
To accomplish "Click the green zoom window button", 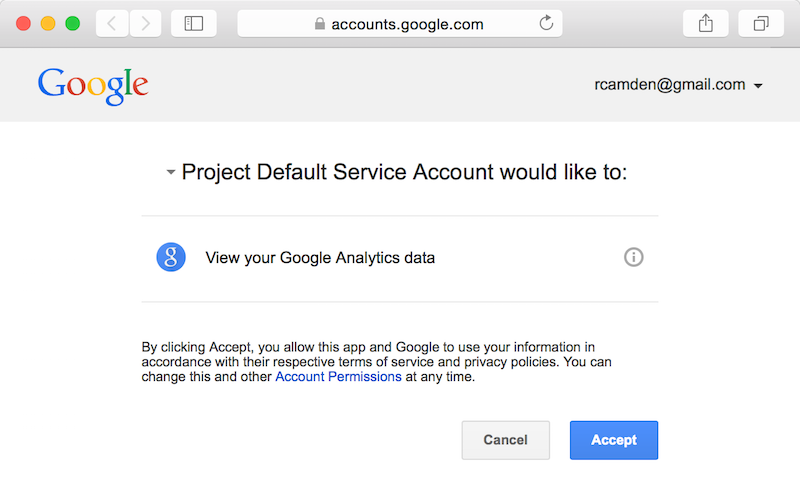I will click(72, 23).
